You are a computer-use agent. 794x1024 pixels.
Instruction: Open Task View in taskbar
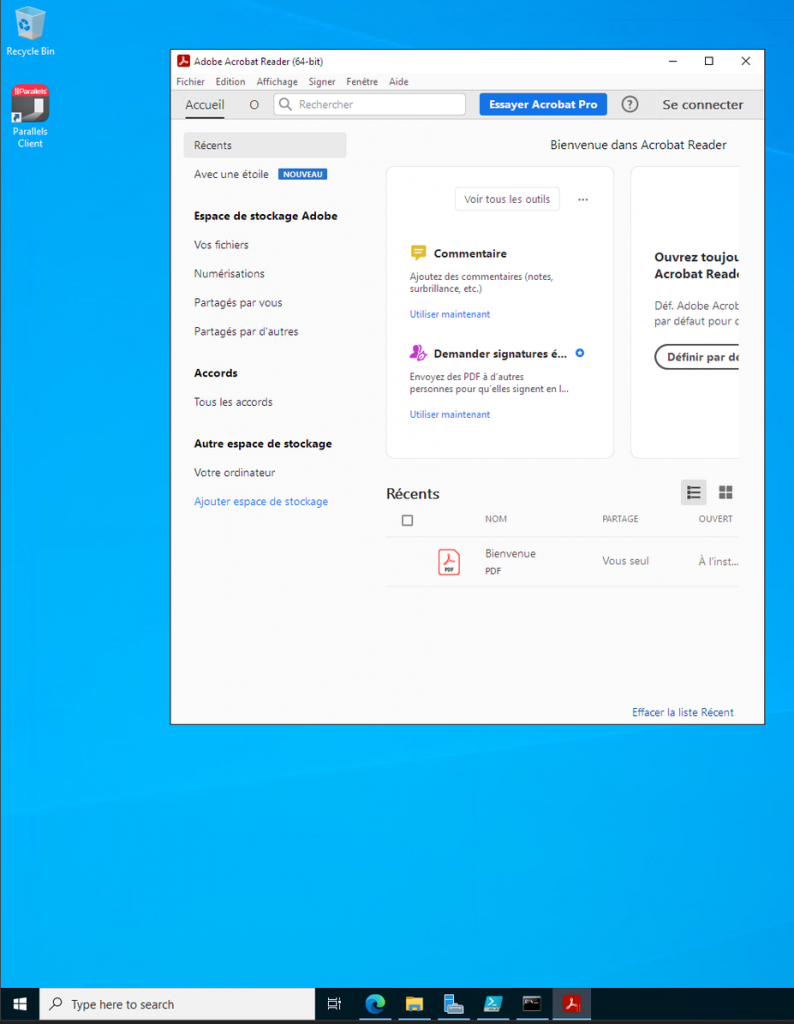tap(334, 1004)
